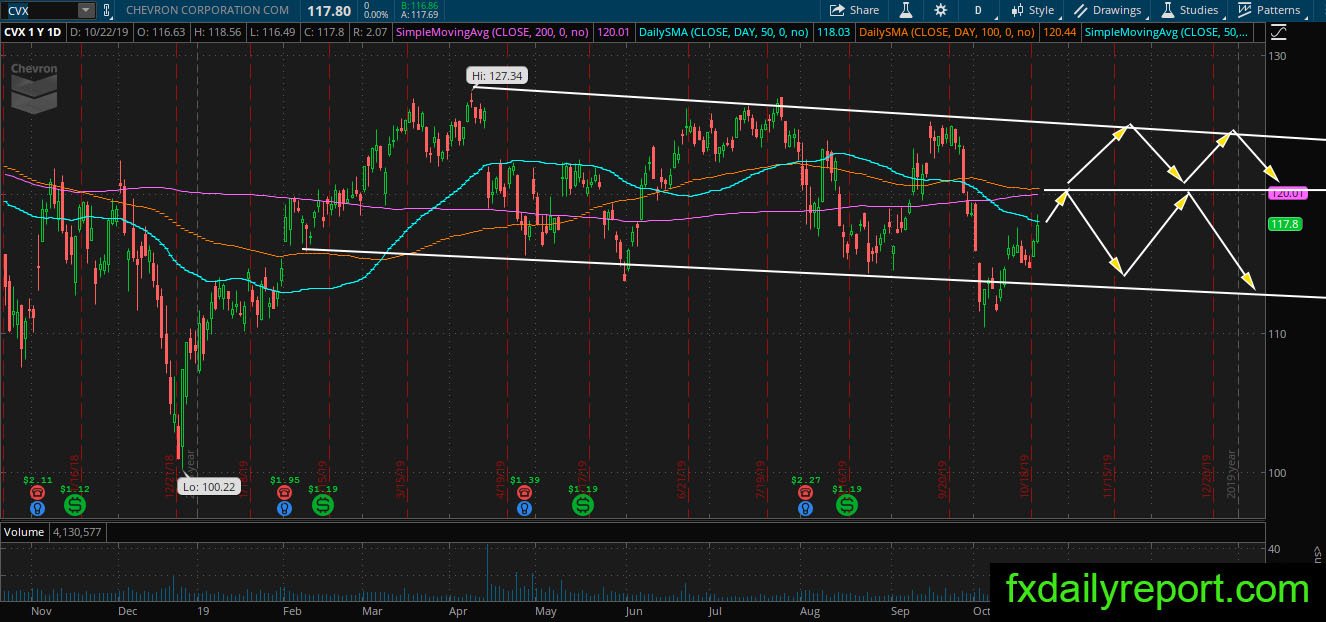Click the 4,130,577 volume value
The image size is (1326, 622).
pos(76,532)
